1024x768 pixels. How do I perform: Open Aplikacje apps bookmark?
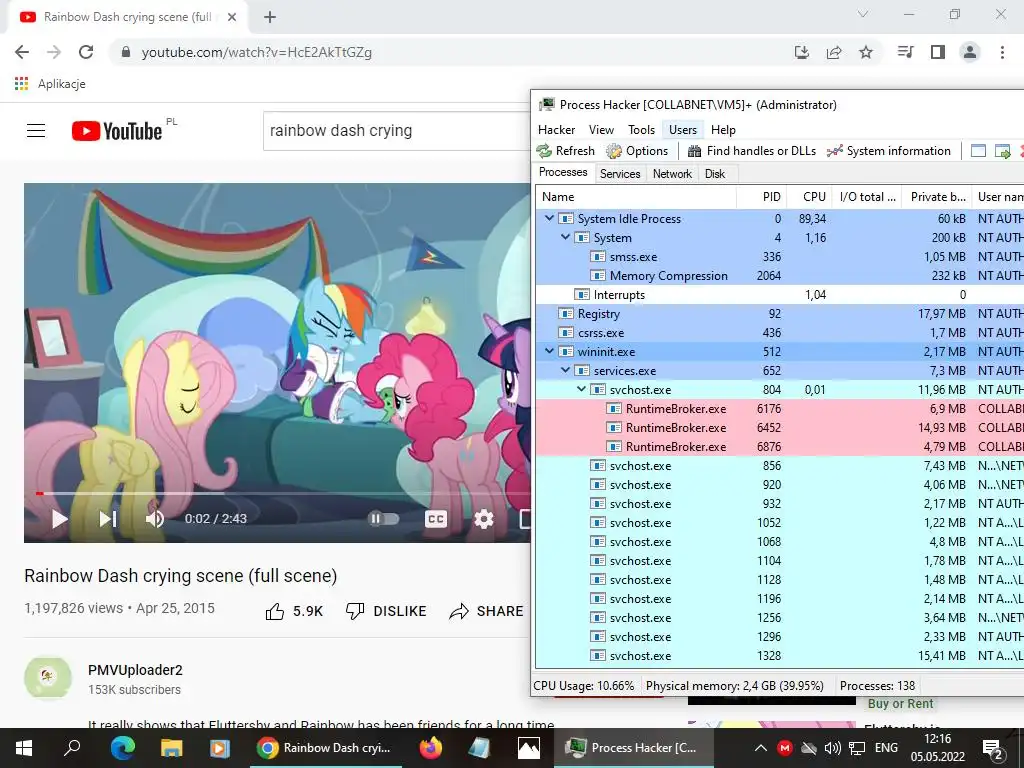pyautogui.click(x=50, y=84)
